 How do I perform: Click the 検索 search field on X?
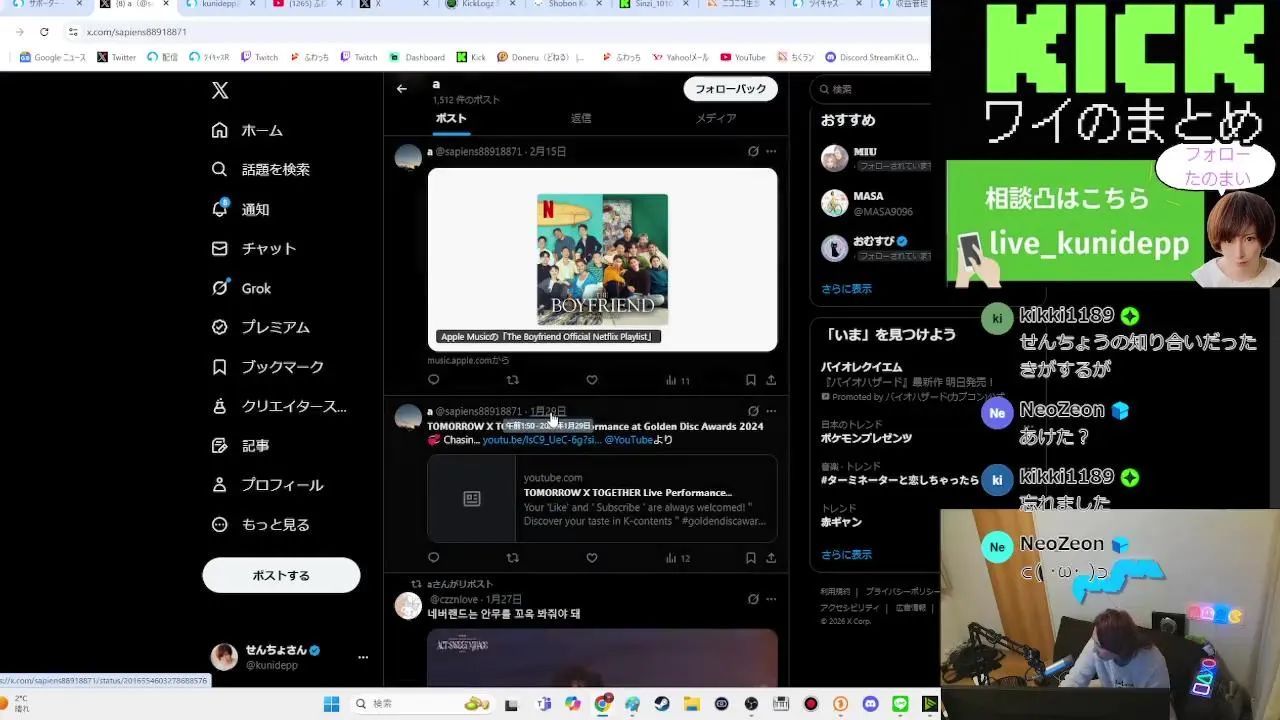[x=872, y=89]
